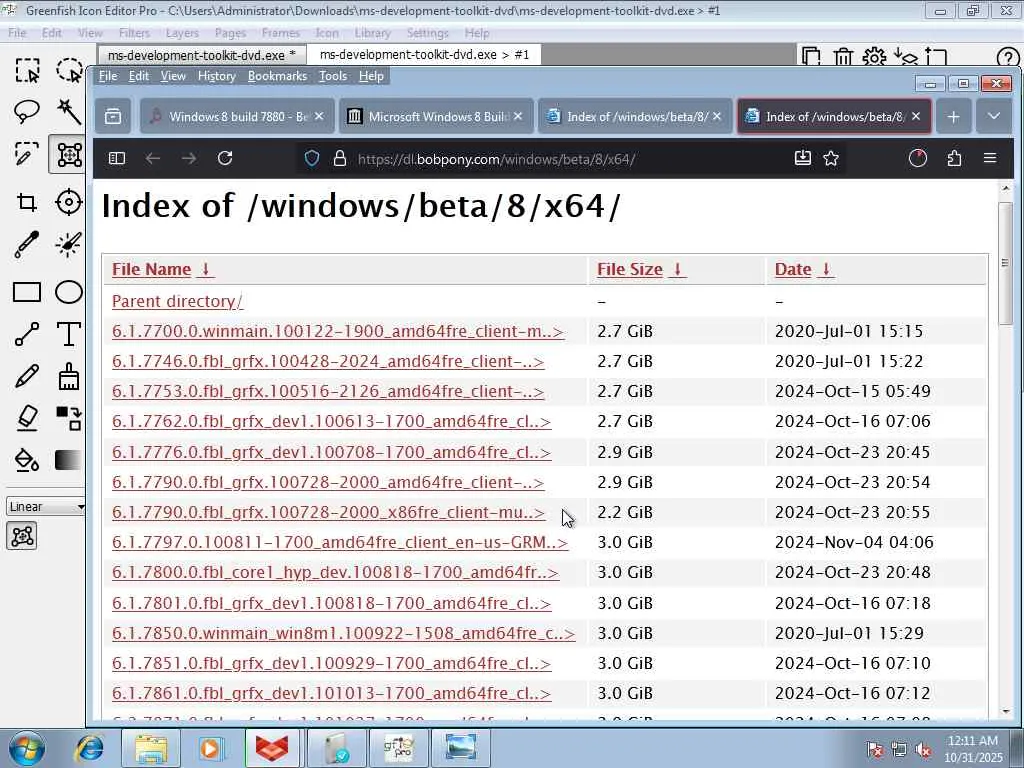
Task: Select the Retouch sparkle brush tool
Action: coord(69,244)
